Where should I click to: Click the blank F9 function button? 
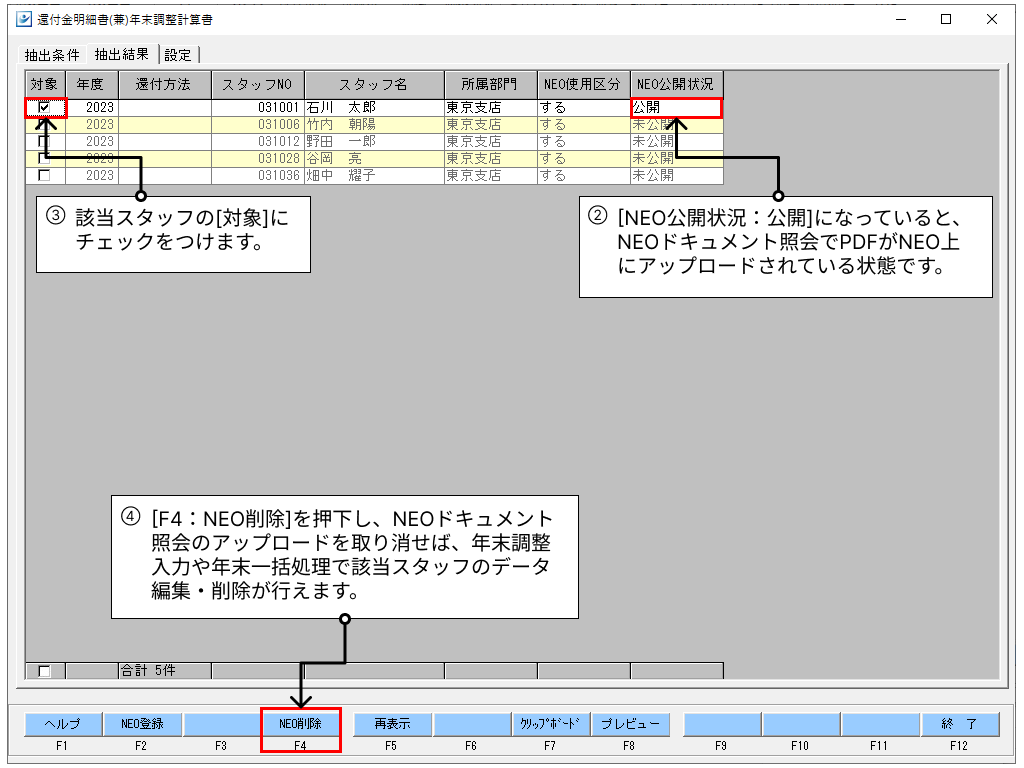(x=722, y=724)
